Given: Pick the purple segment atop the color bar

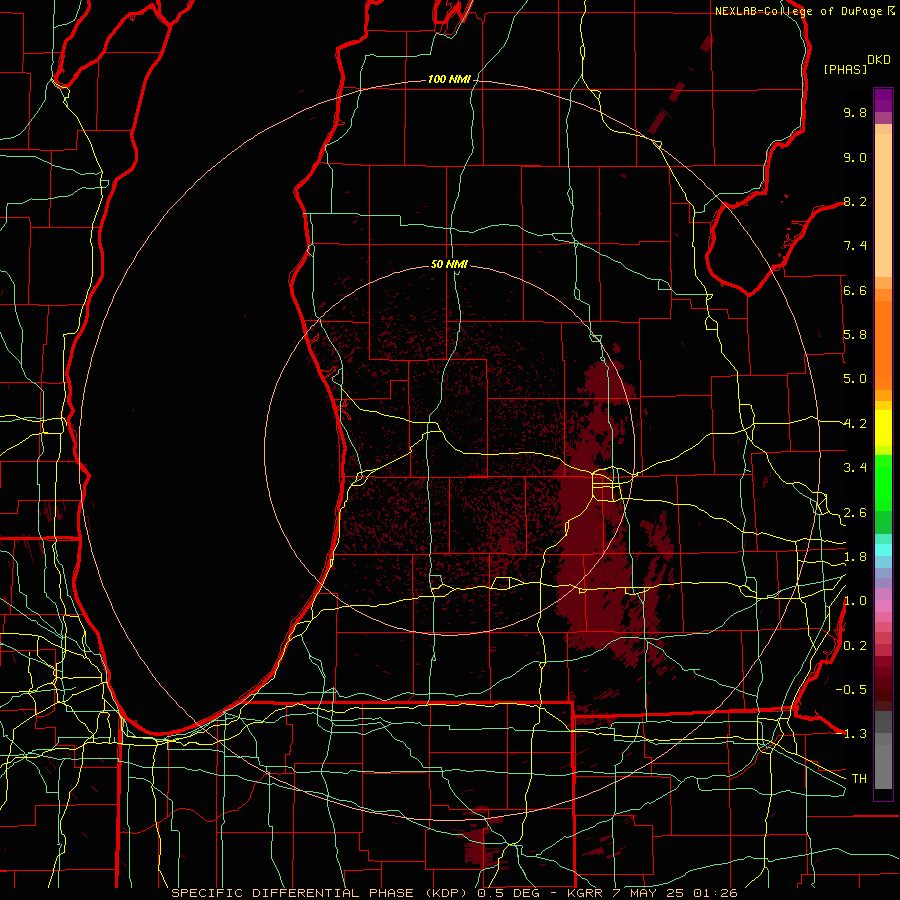Looking at the screenshot, I should [x=883, y=100].
